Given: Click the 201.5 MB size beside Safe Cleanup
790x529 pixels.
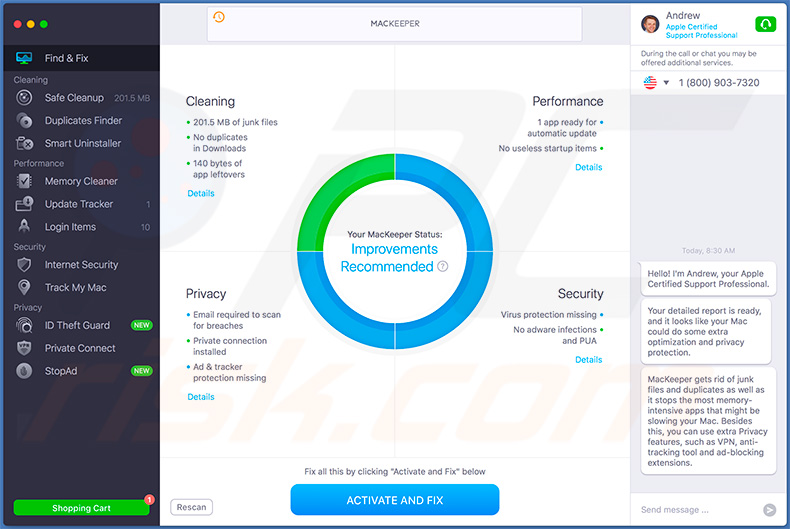Looking at the screenshot, I should click(x=132, y=98).
